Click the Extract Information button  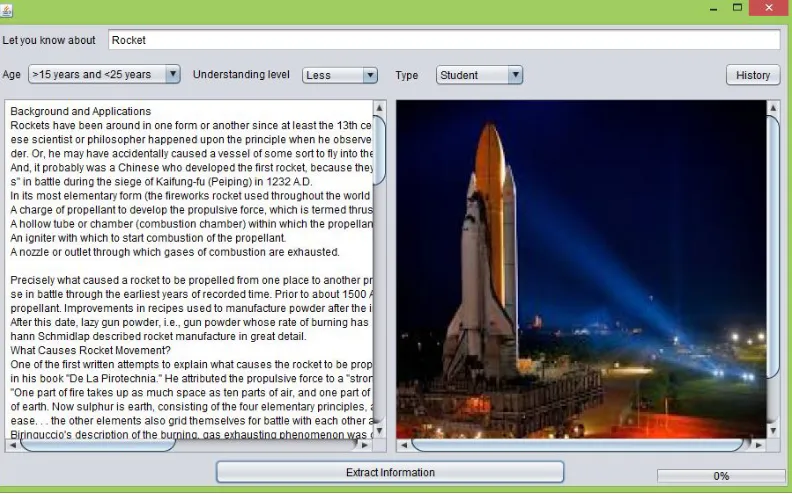[x=390, y=472]
